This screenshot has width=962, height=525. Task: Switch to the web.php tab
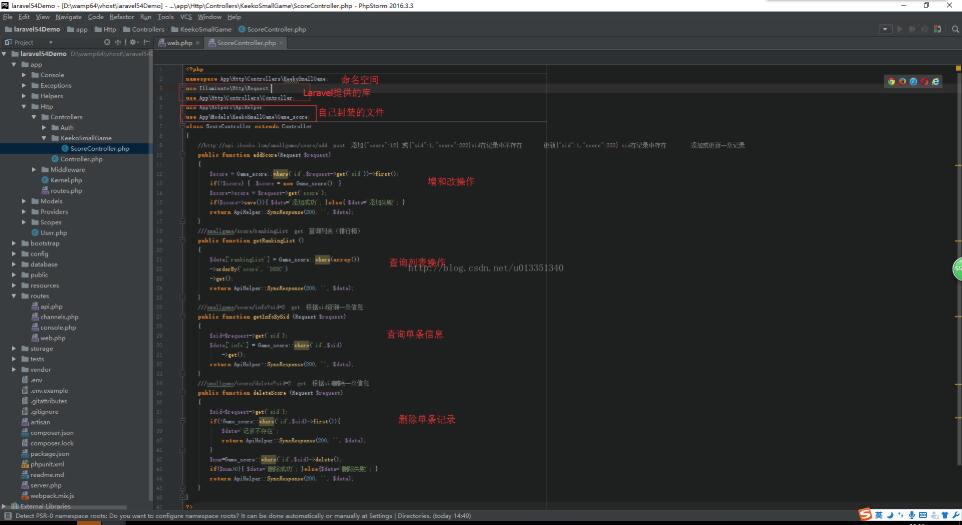[178, 43]
